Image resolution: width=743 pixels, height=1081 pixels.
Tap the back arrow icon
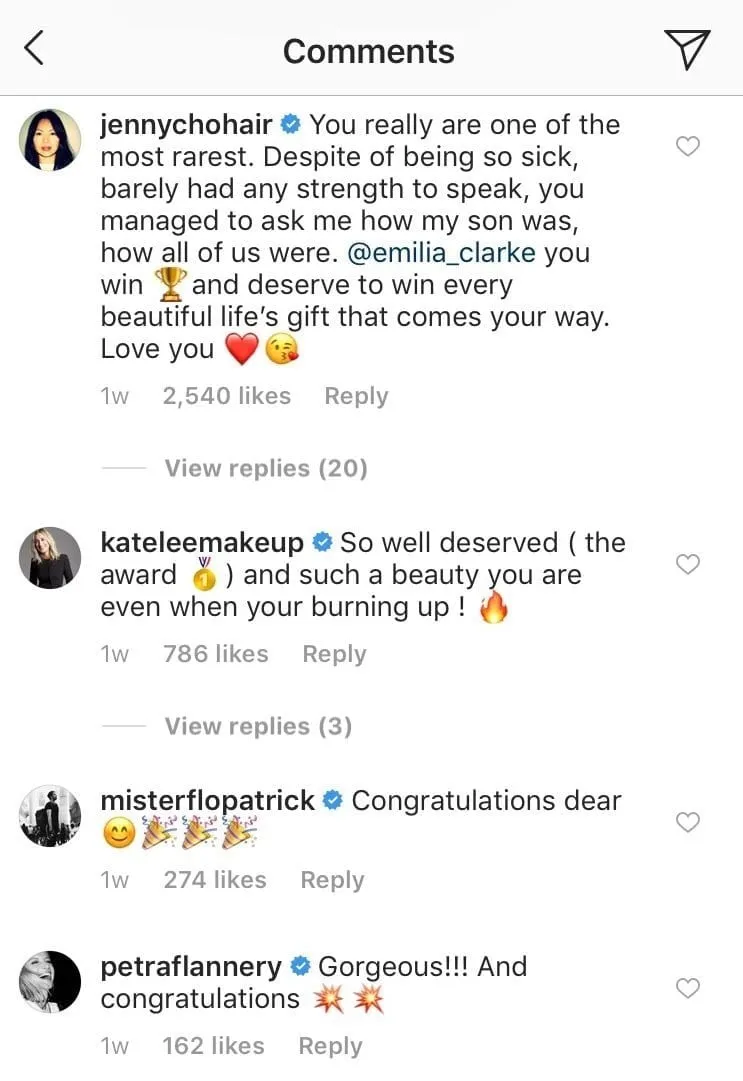click(34, 48)
